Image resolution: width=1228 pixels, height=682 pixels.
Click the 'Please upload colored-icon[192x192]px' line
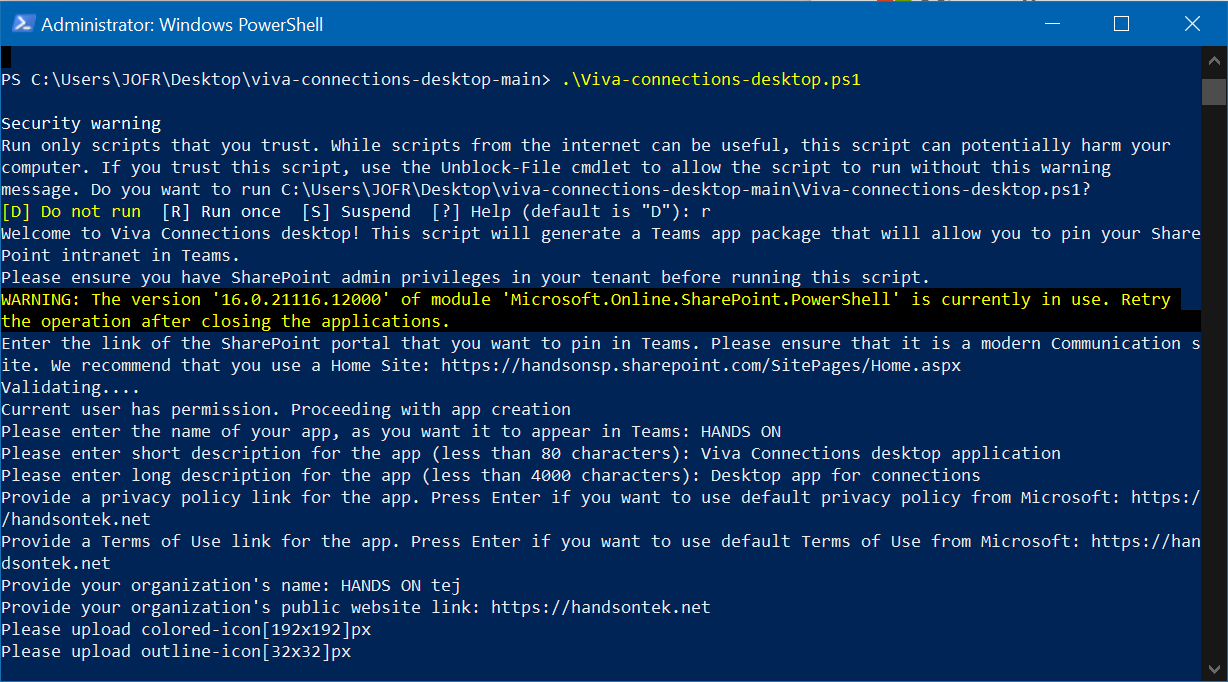click(x=186, y=629)
